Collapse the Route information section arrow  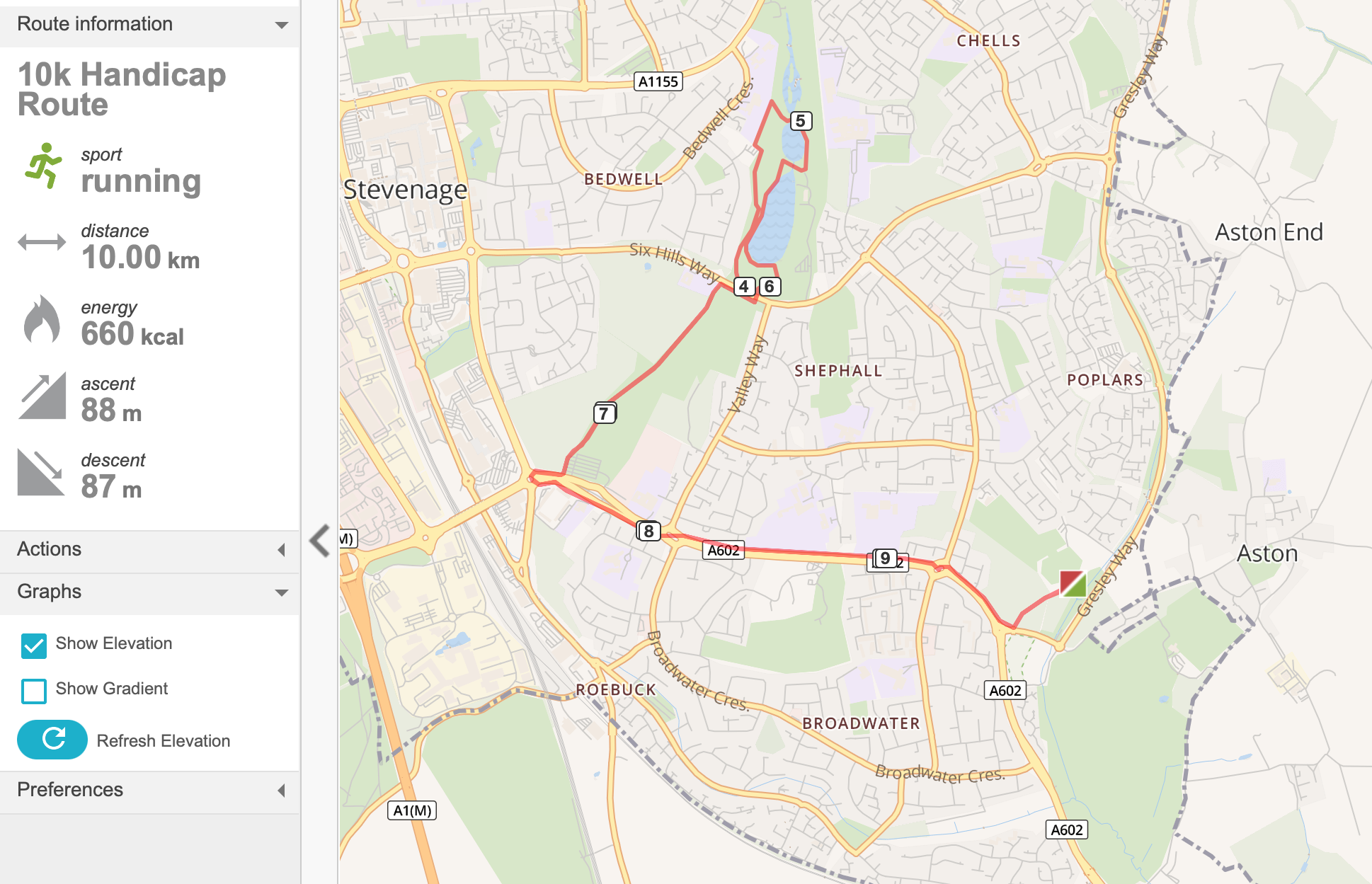[x=282, y=25]
